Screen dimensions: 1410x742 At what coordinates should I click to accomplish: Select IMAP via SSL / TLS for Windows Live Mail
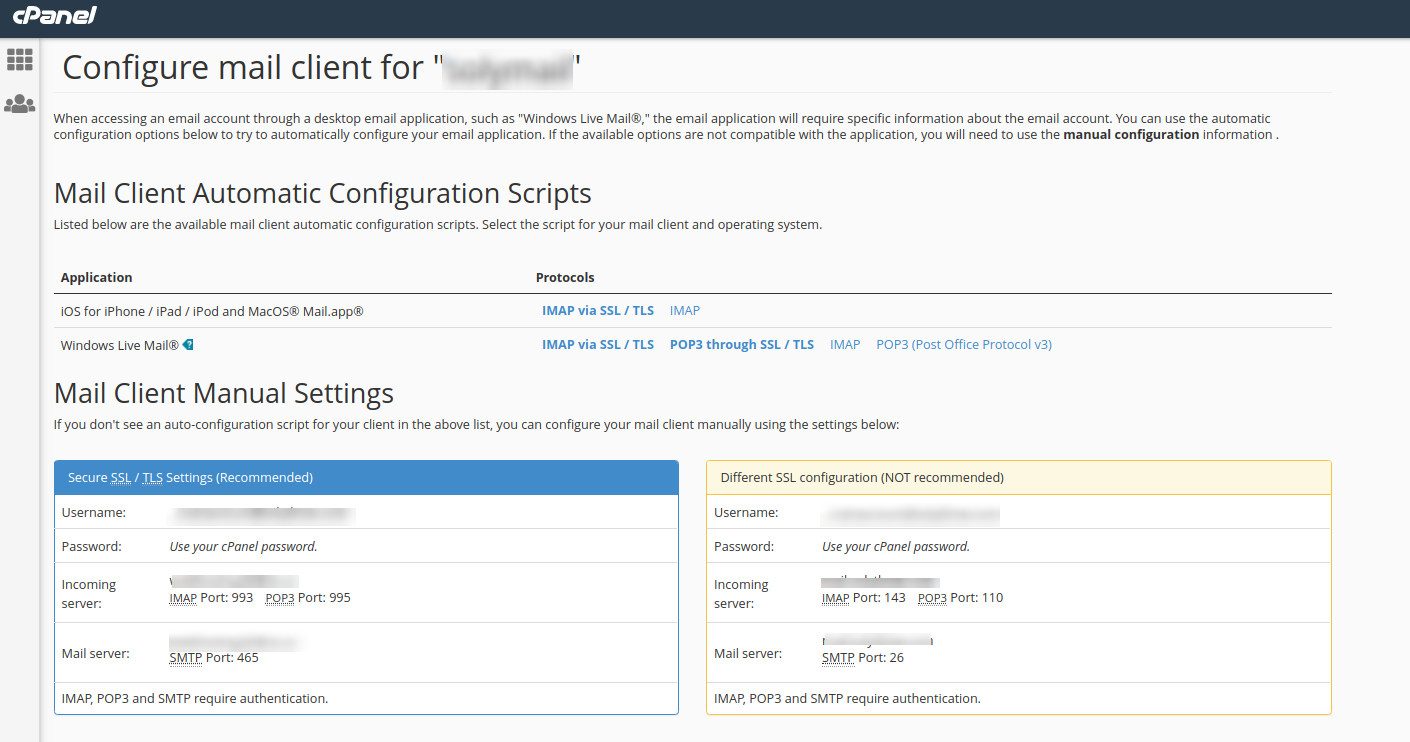point(597,344)
